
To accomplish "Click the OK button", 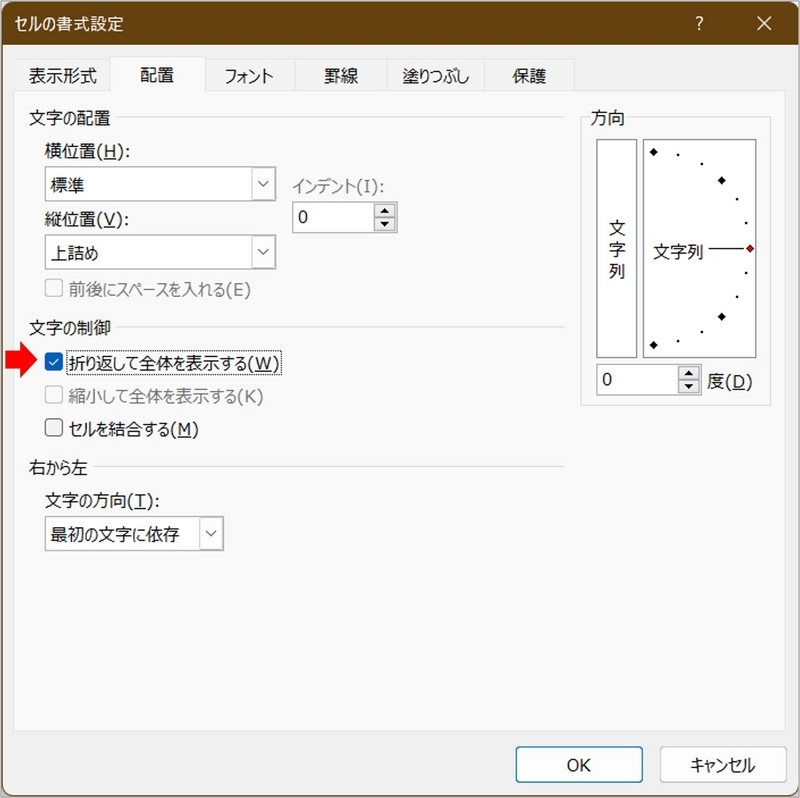I will pyautogui.click(x=578, y=764).
